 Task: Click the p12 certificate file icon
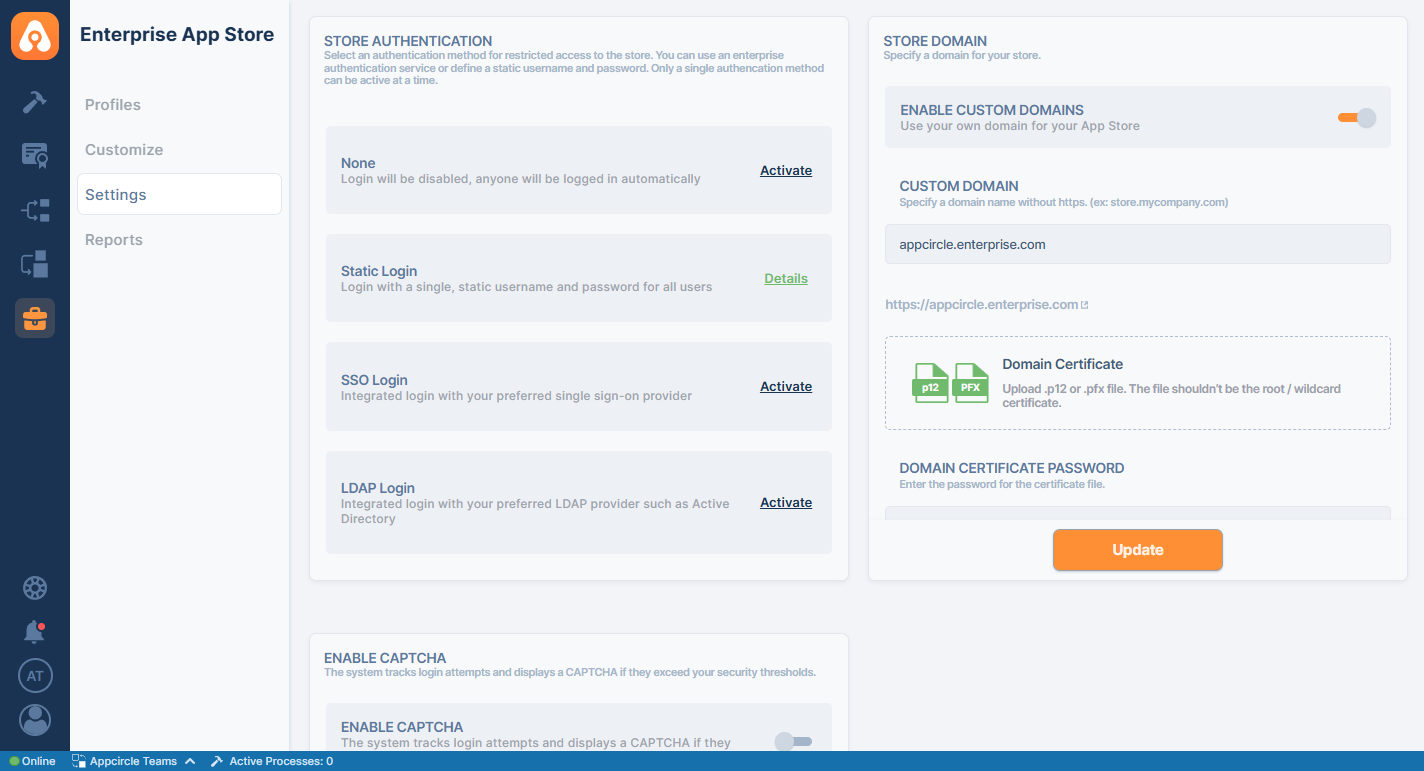[x=931, y=383]
